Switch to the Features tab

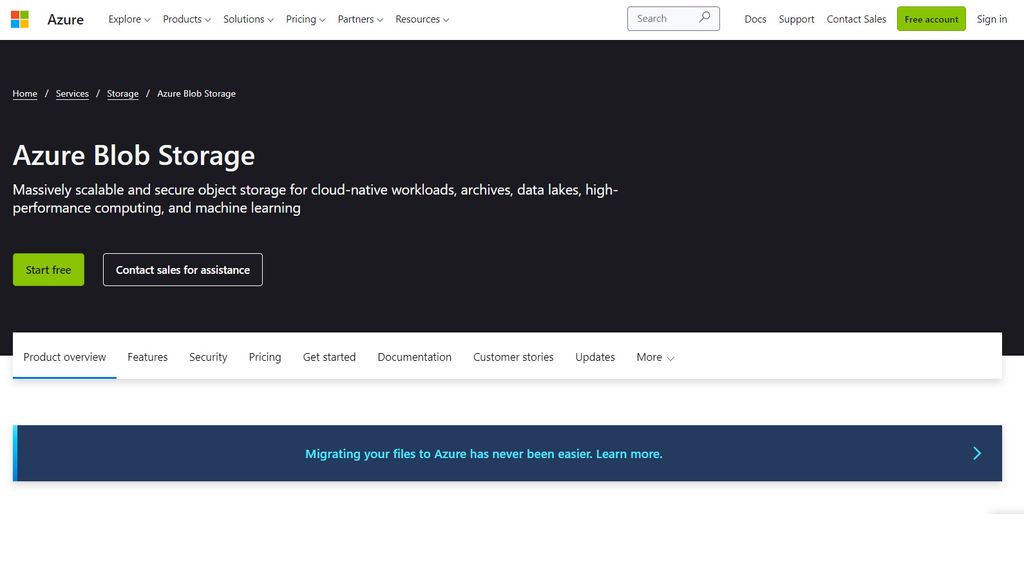click(x=147, y=357)
